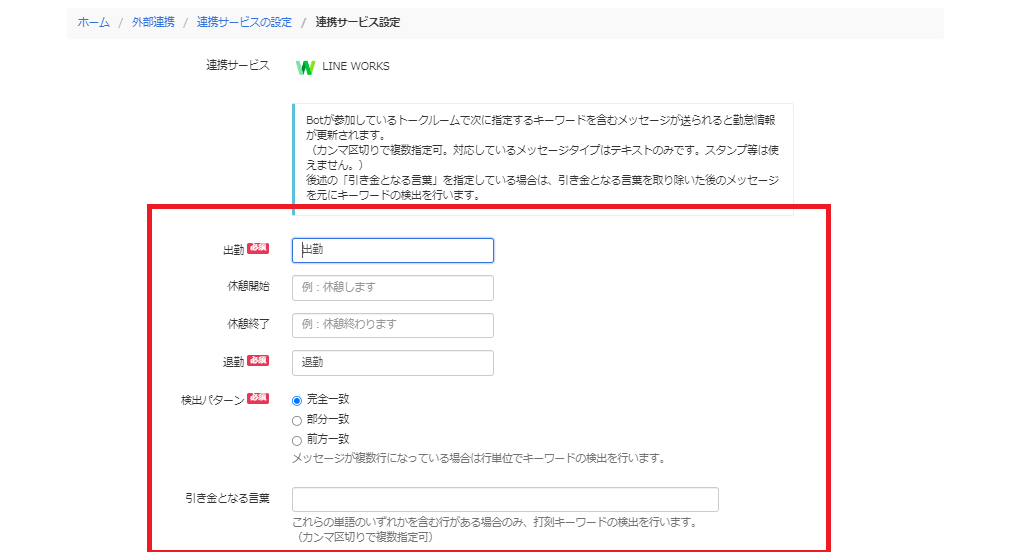Click the 引き金となる言葉 input field
The height and width of the screenshot is (552, 1023).
pos(505,499)
